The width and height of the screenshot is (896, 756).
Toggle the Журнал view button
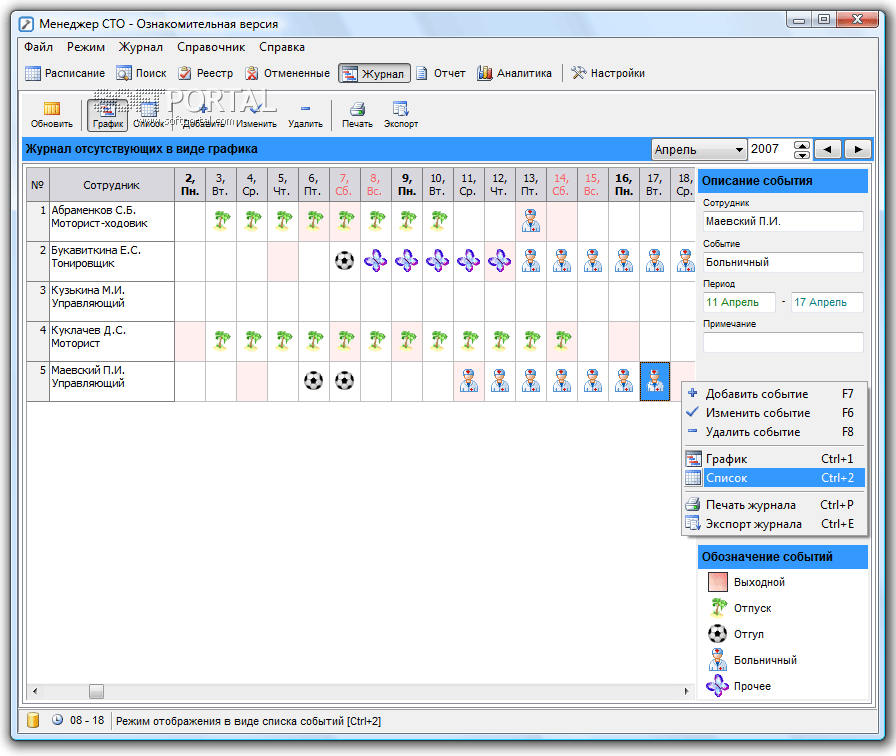(372, 73)
